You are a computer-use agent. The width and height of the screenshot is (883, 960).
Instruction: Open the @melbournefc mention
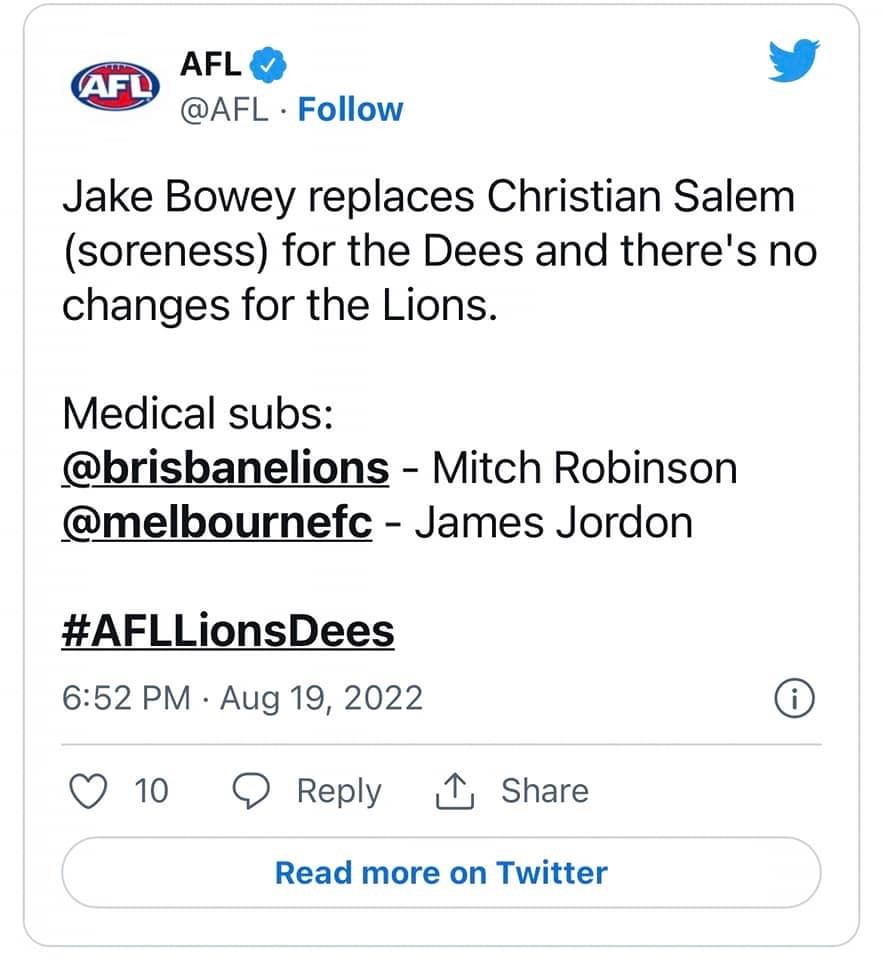click(217, 523)
